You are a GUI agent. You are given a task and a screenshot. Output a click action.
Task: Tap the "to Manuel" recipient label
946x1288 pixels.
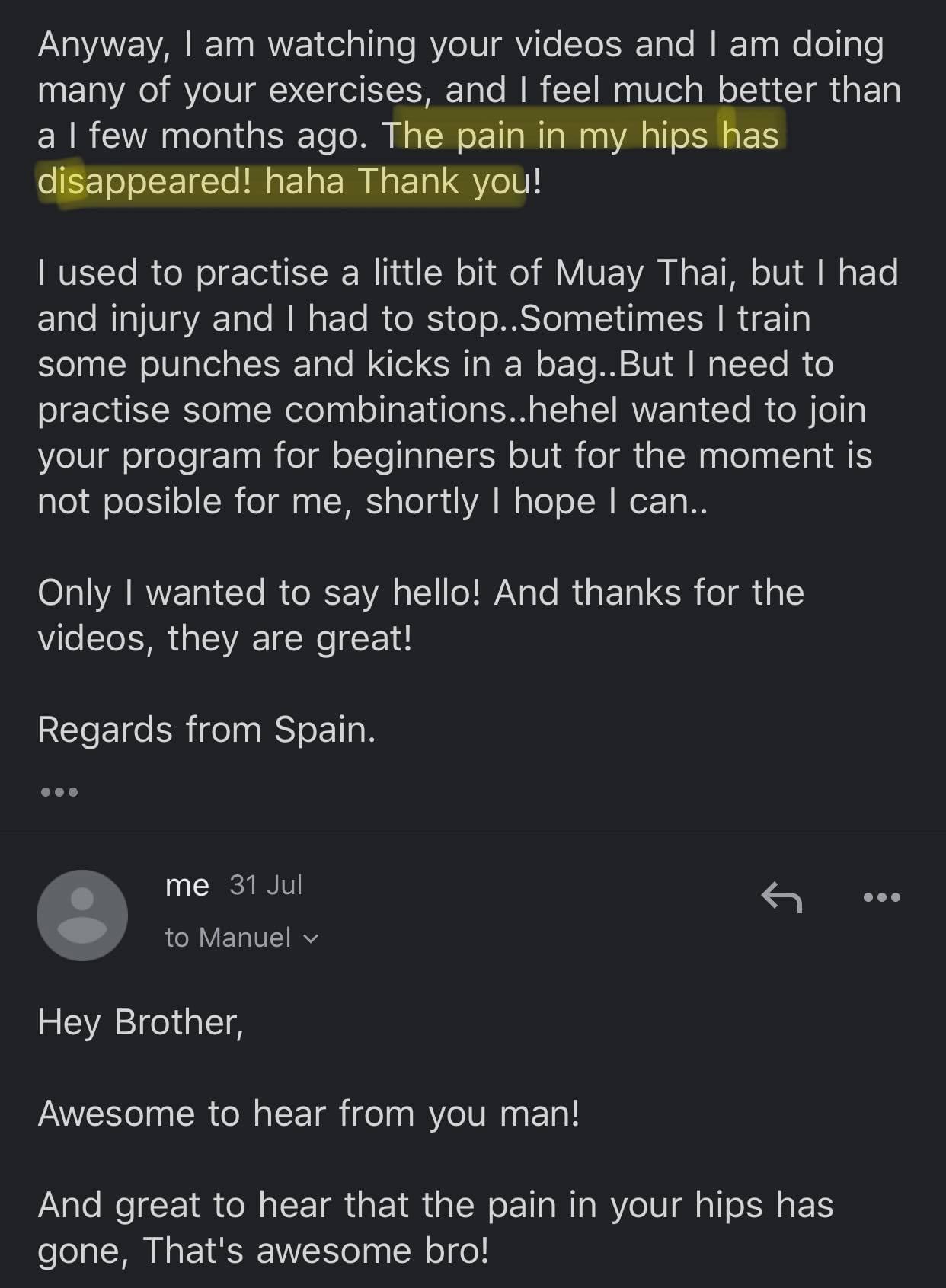coord(228,938)
